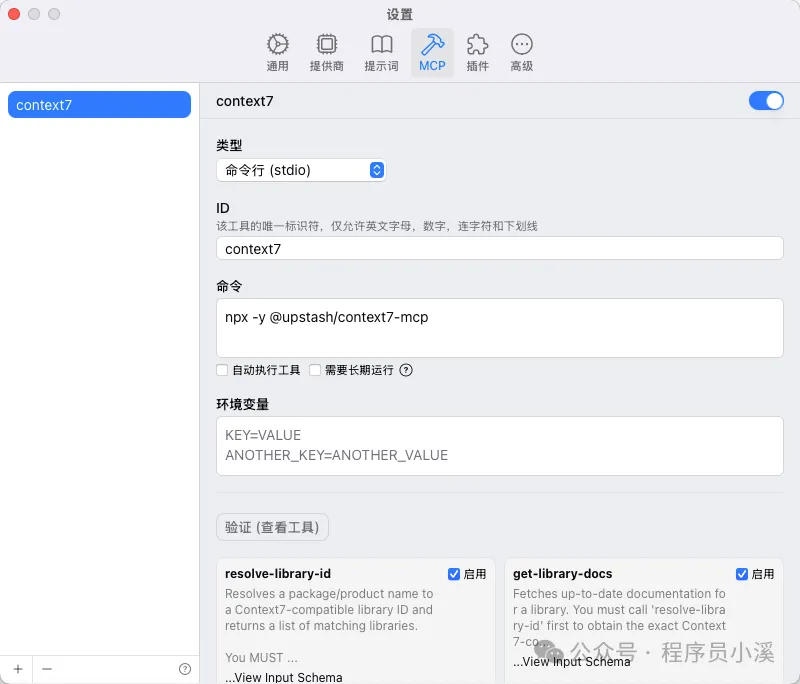The image size is (800, 684).
Task: Click the 命令 npx command text area
Action: pos(499,328)
